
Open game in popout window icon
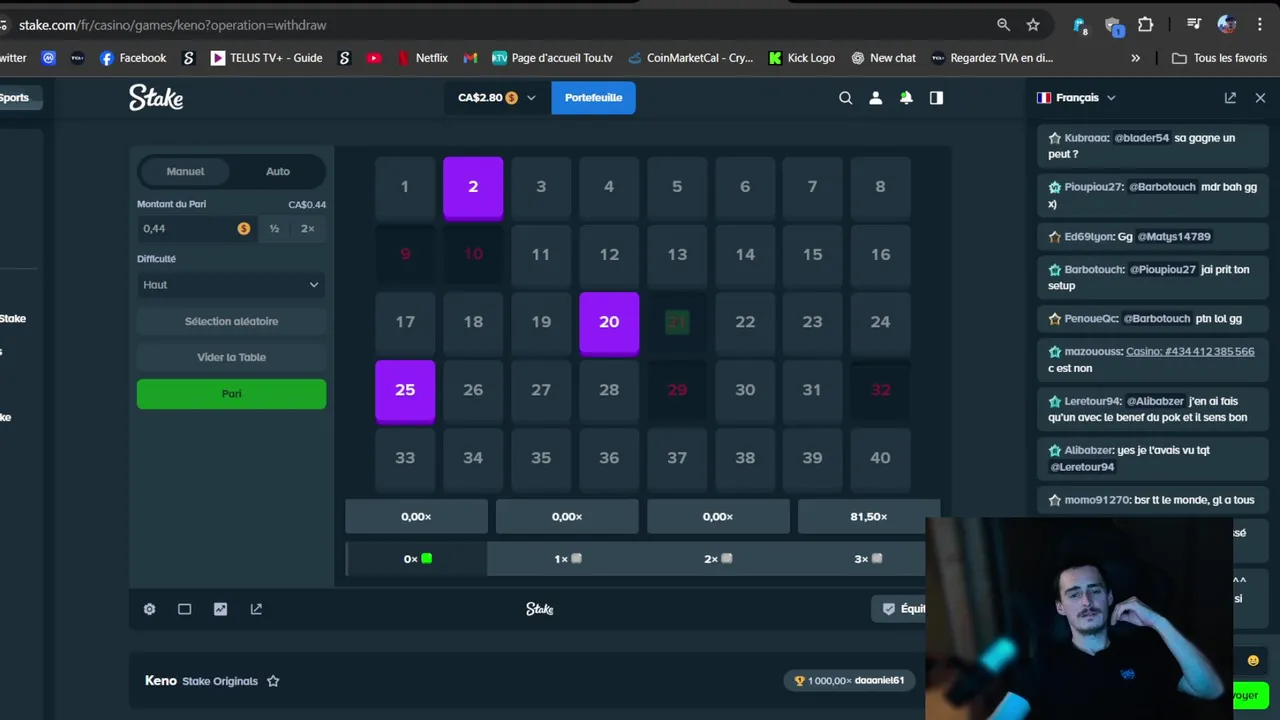click(256, 608)
